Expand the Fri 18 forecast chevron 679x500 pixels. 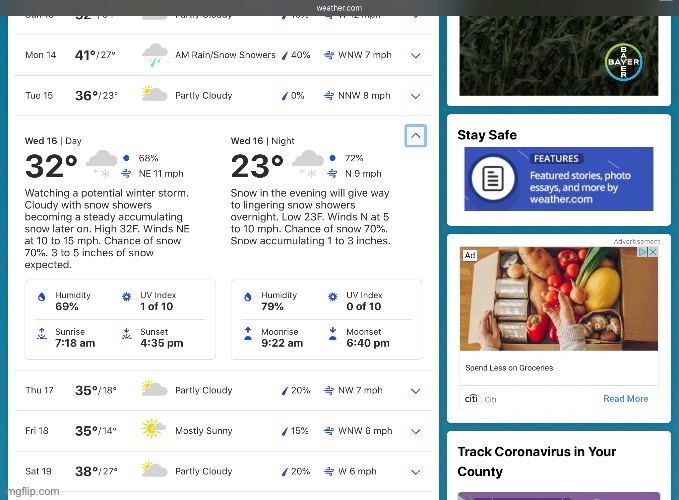point(415,431)
